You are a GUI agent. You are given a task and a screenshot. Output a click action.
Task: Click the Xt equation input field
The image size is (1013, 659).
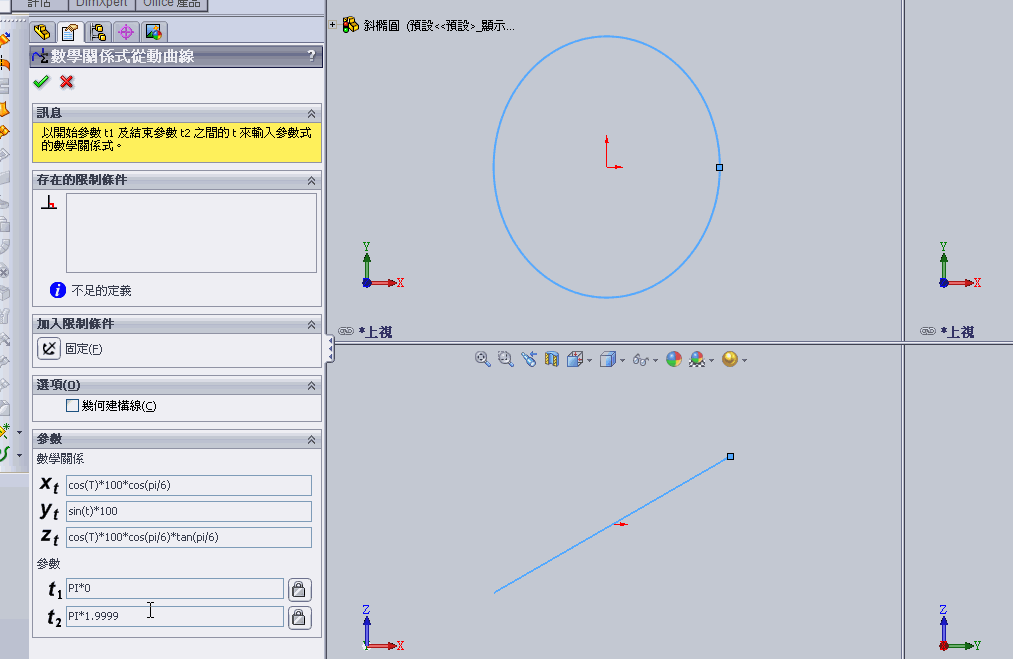[x=189, y=485]
